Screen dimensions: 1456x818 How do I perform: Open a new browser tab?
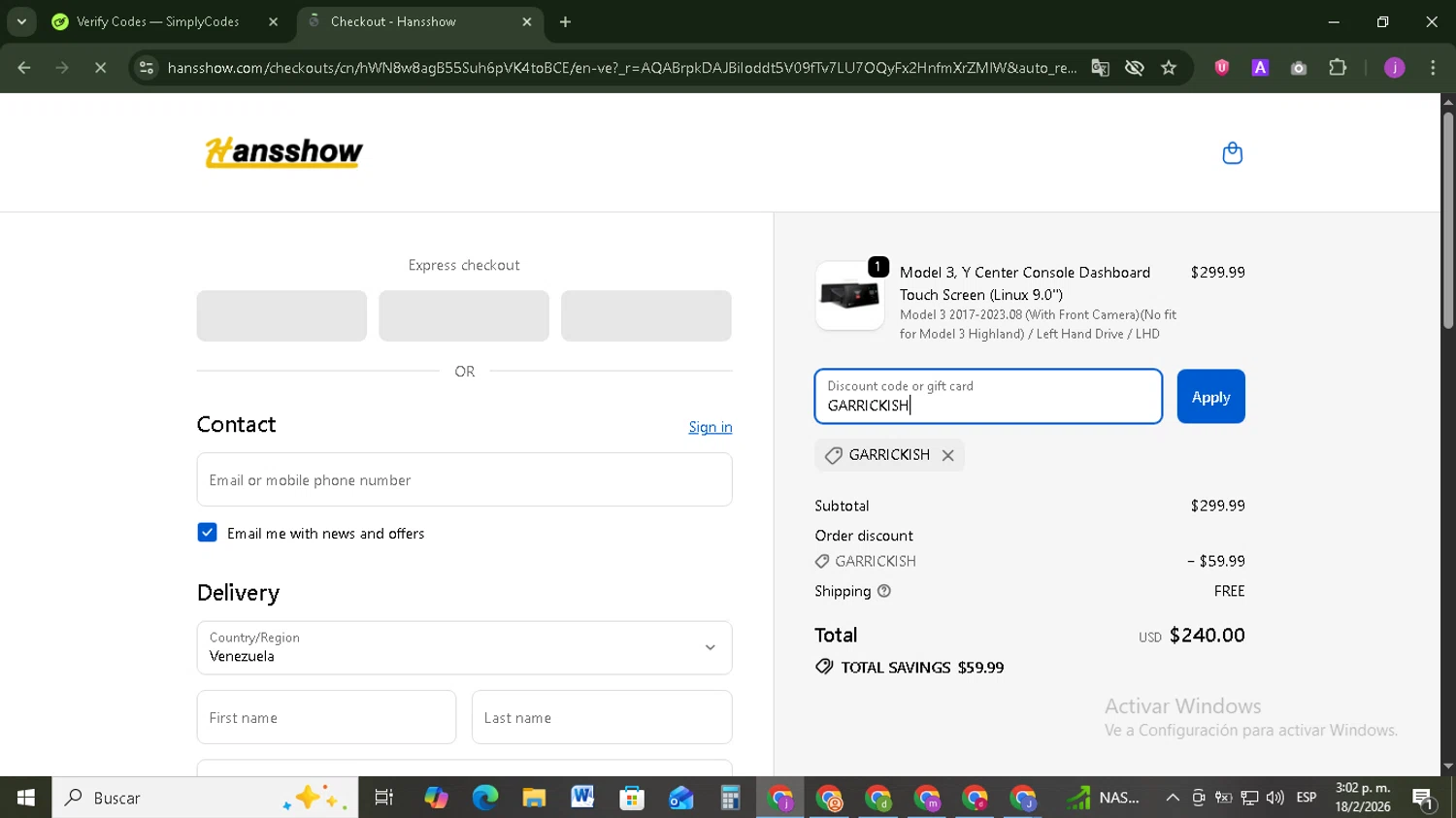pyautogui.click(x=566, y=21)
